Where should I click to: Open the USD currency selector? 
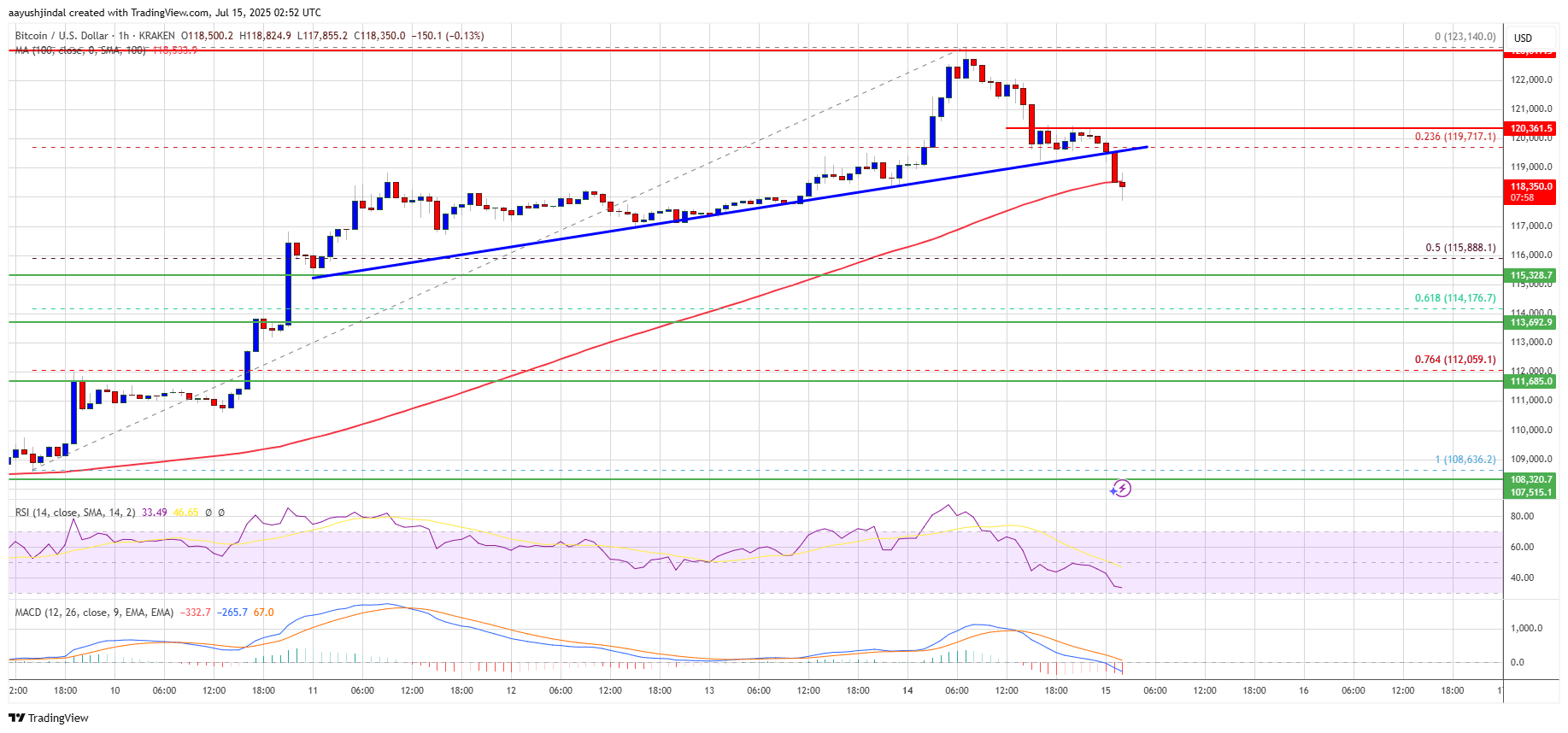point(1524,38)
